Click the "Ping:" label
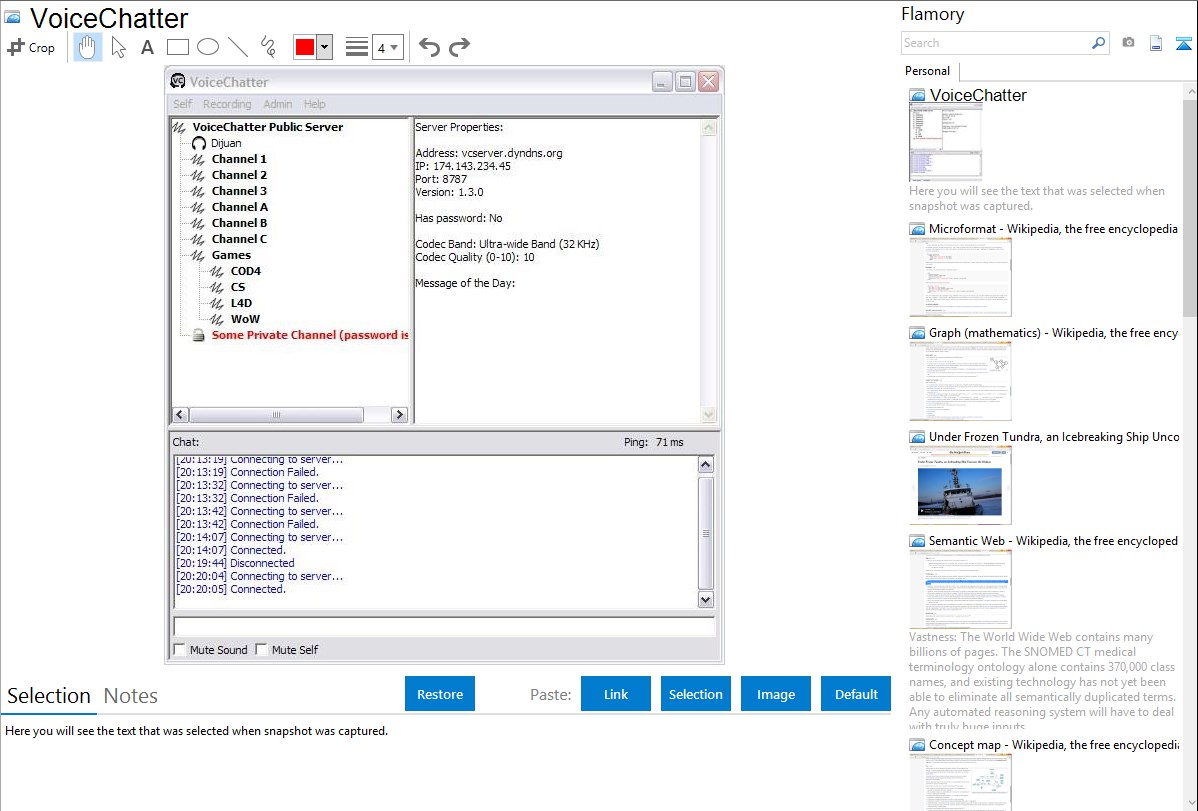The height and width of the screenshot is (811, 1198). click(x=636, y=442)
